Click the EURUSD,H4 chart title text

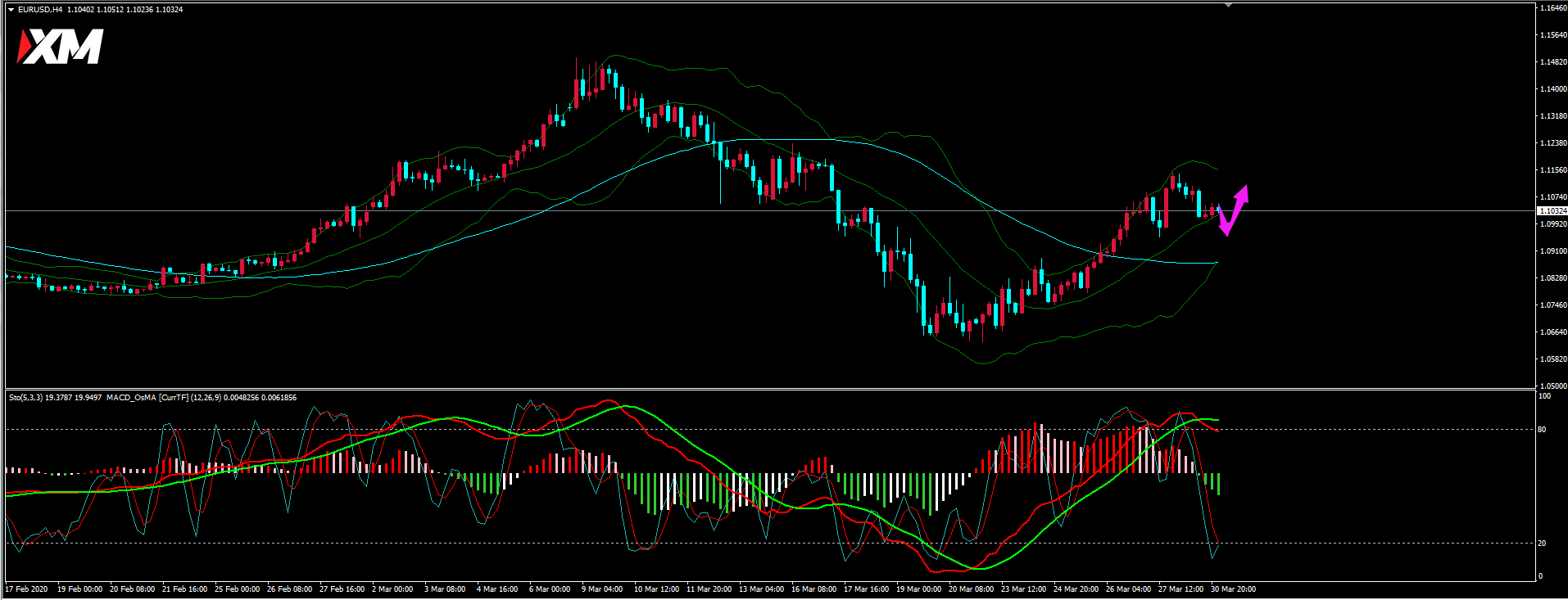click(40, 10)
